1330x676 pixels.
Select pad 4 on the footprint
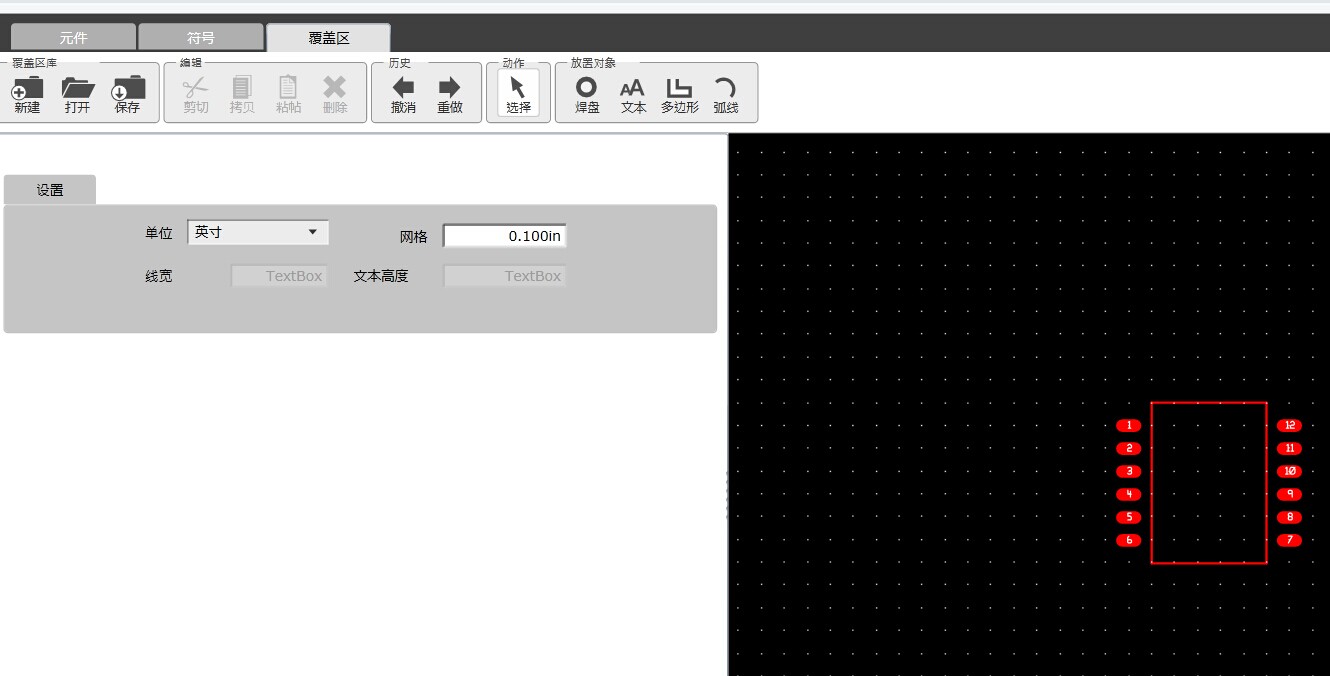1129,494
